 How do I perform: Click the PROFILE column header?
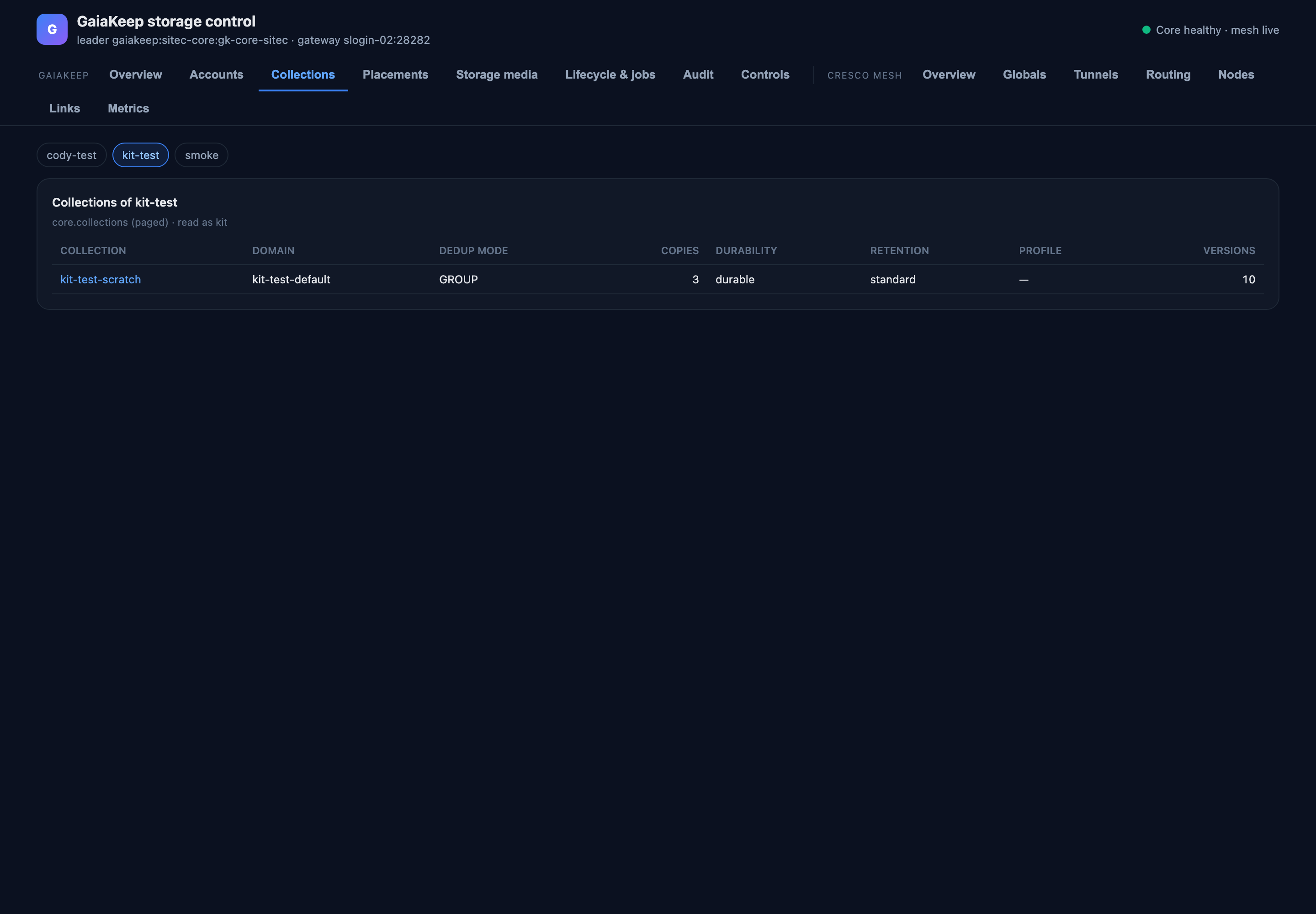[x=1040, y=251]
